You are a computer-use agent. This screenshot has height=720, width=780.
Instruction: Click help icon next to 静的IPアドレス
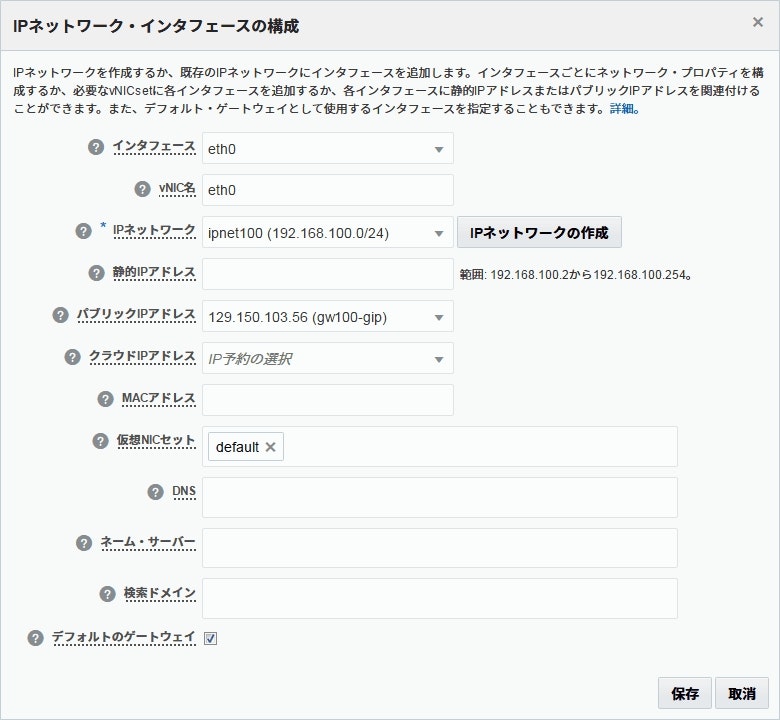point(96,273)
